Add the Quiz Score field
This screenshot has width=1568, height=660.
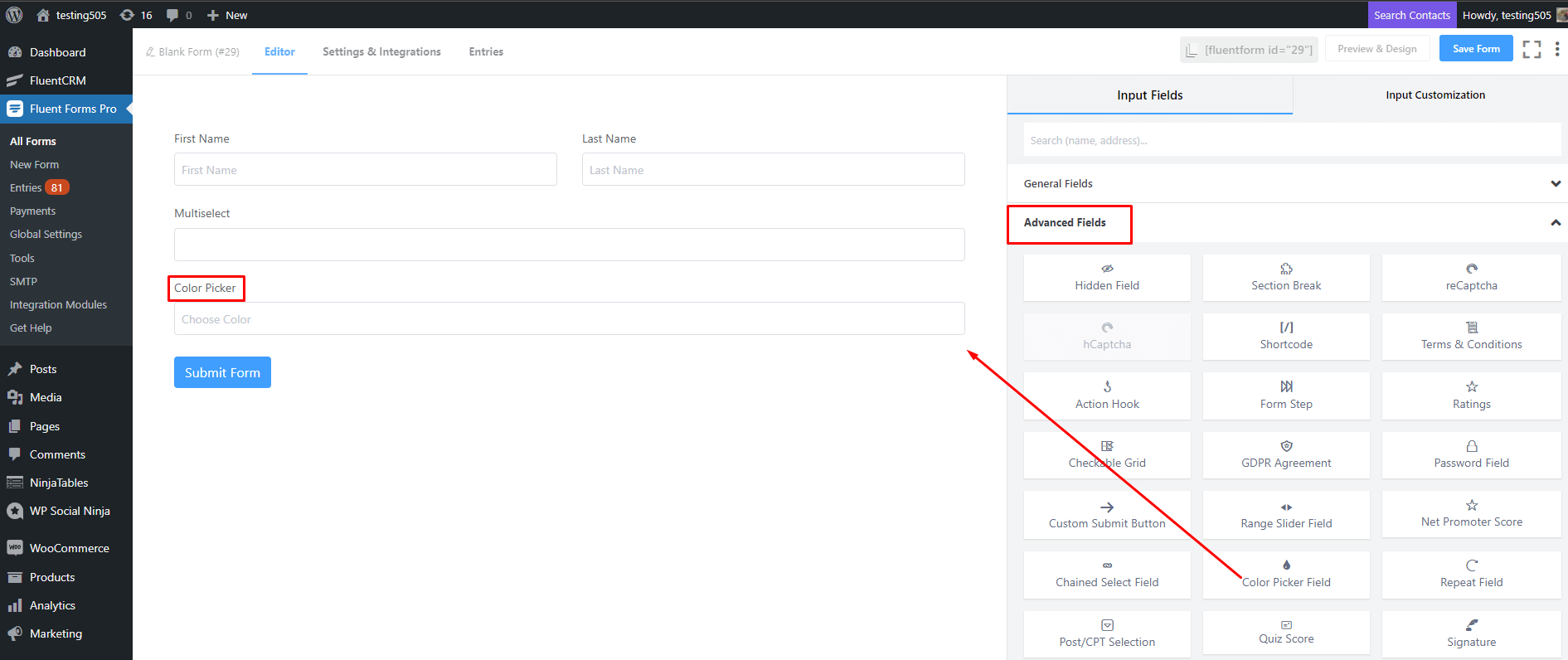point(1286,633)
